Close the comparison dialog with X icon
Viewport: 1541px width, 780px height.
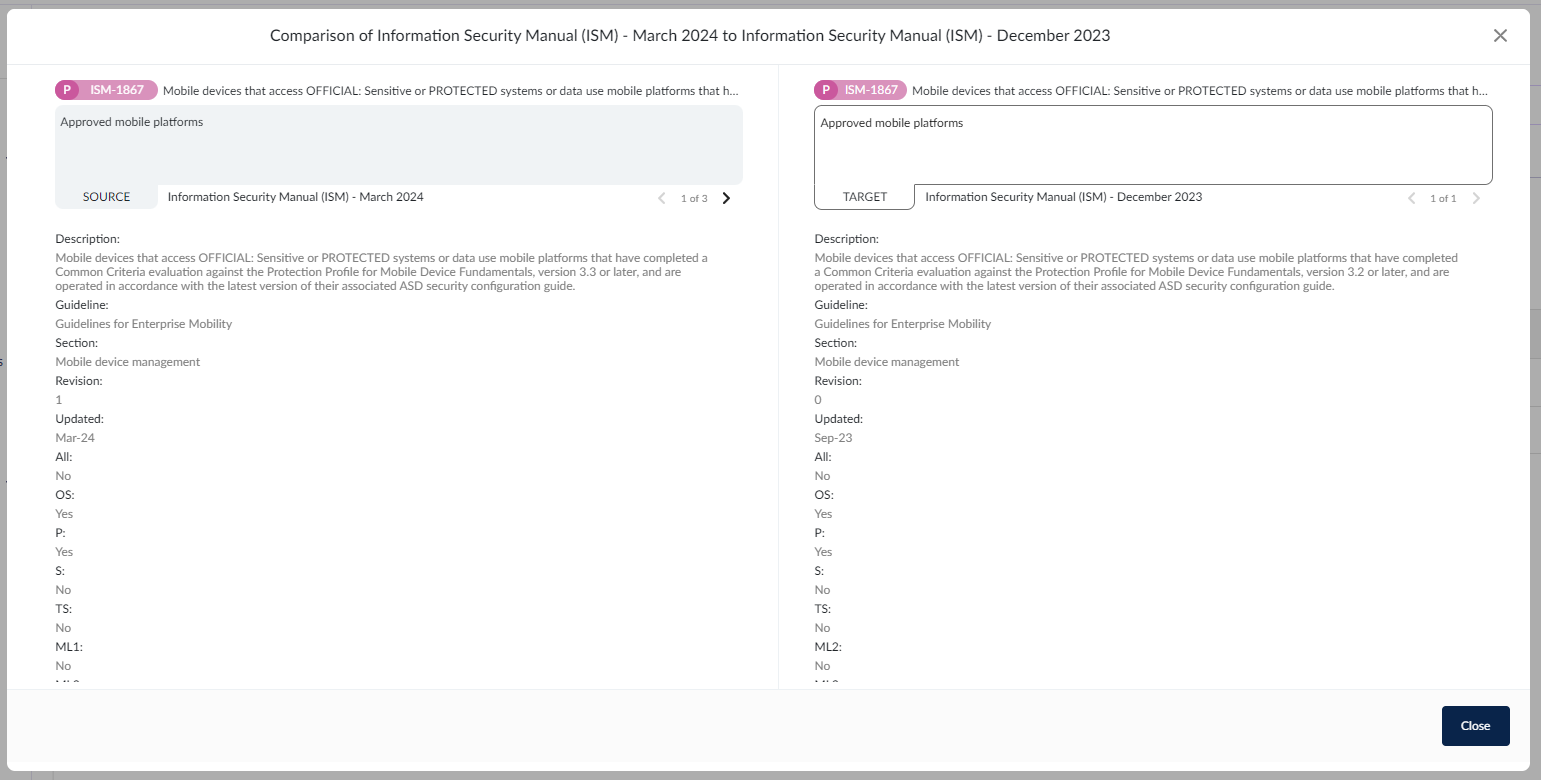[1500, 35]
